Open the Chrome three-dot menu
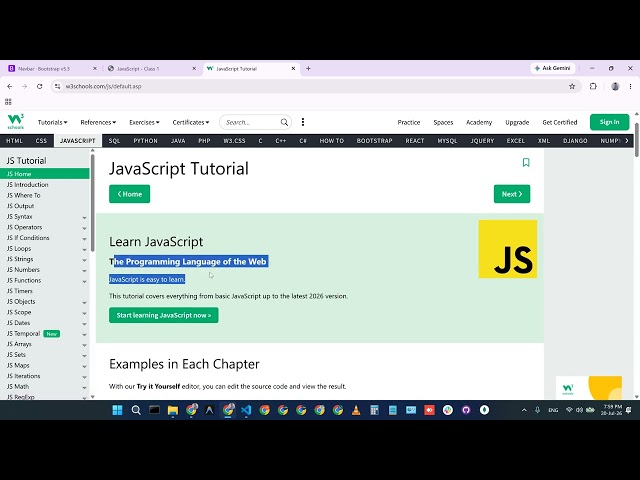Screen dimensions: 640x480 [630, 86]
